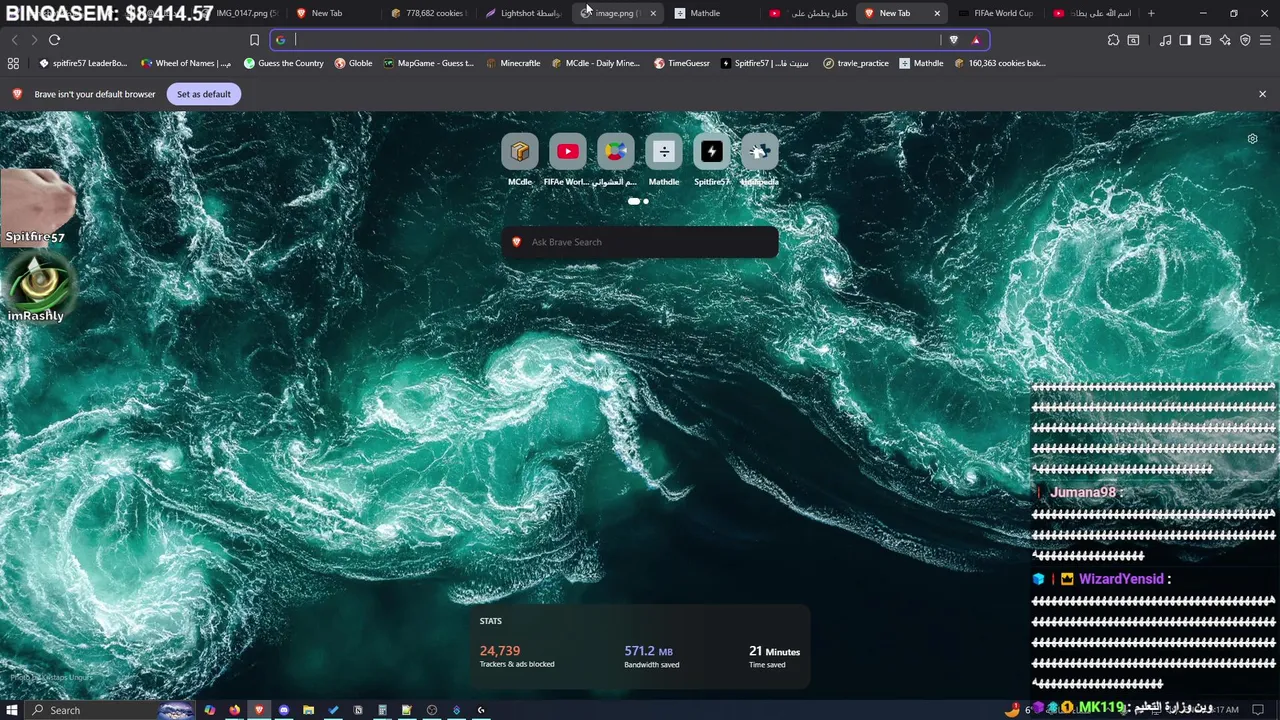Open the Extensions puzzle icon
This screenshot has width=1280, height=720.
tap(1113, 40)
